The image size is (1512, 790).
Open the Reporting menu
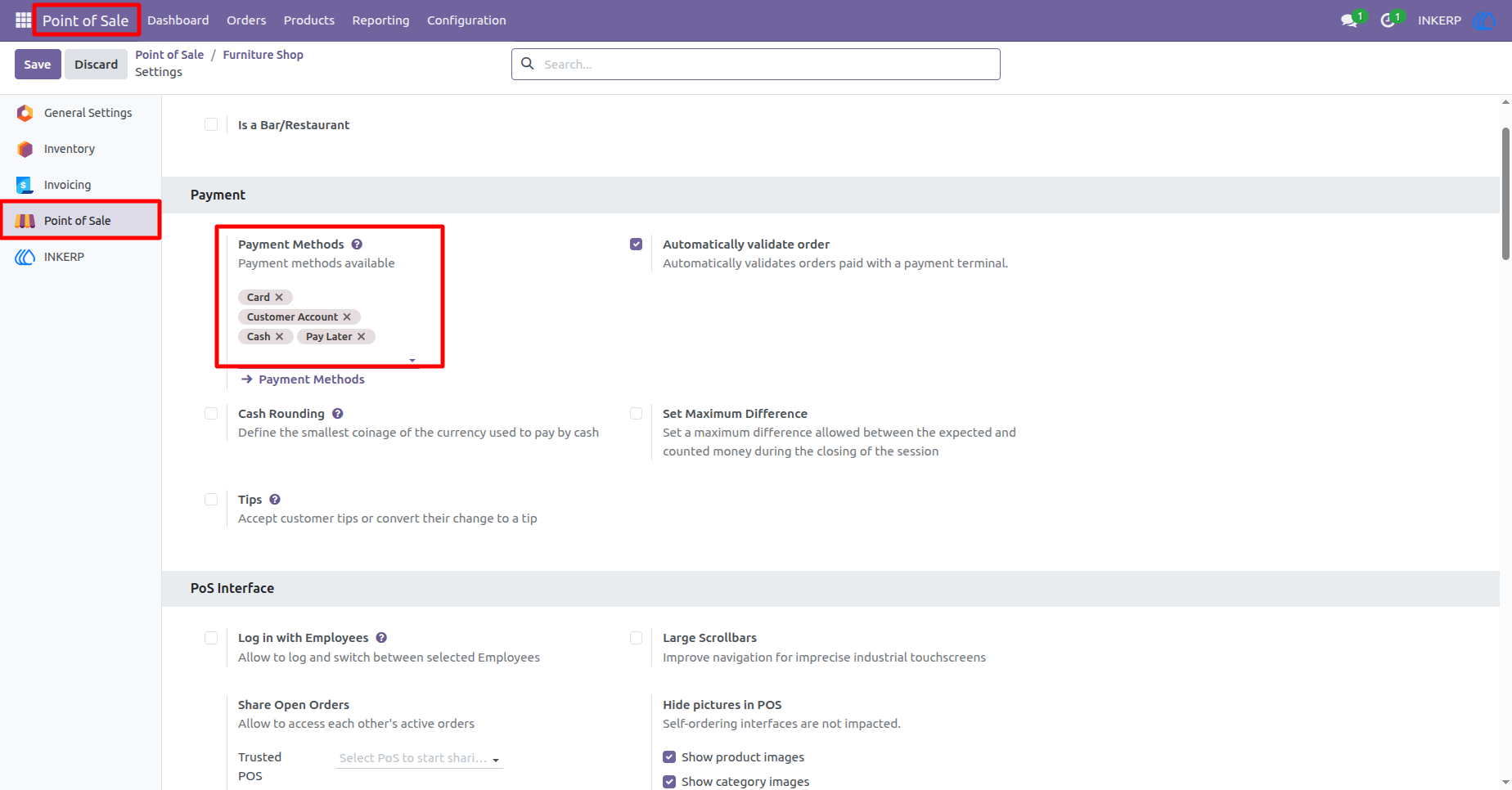[380, 20]
